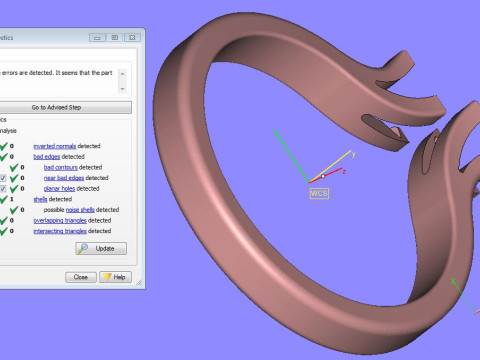The image size is (480, 360).
Task: Open Help from the dialog
Action: click(116, 277)
